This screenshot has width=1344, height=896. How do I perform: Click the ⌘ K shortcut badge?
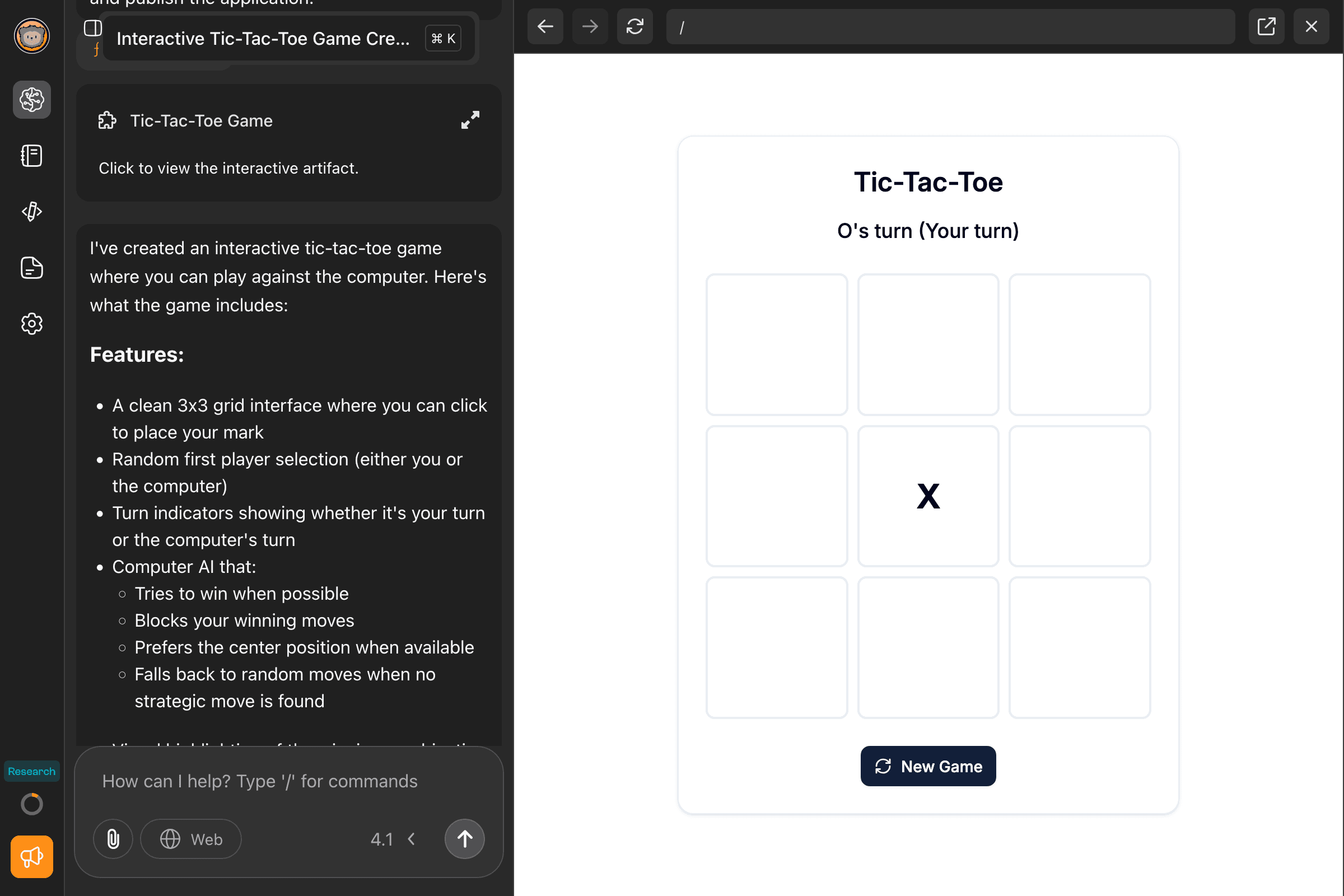click(x=444, y=38)
